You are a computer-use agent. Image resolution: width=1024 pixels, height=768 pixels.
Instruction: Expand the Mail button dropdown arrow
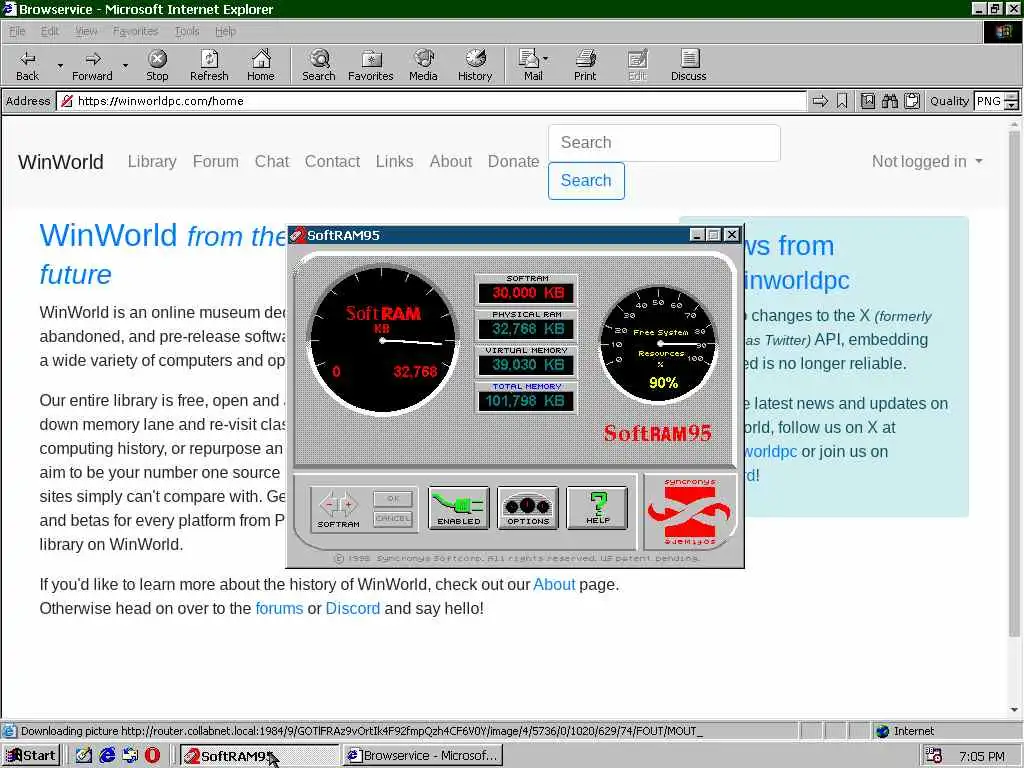545,59
